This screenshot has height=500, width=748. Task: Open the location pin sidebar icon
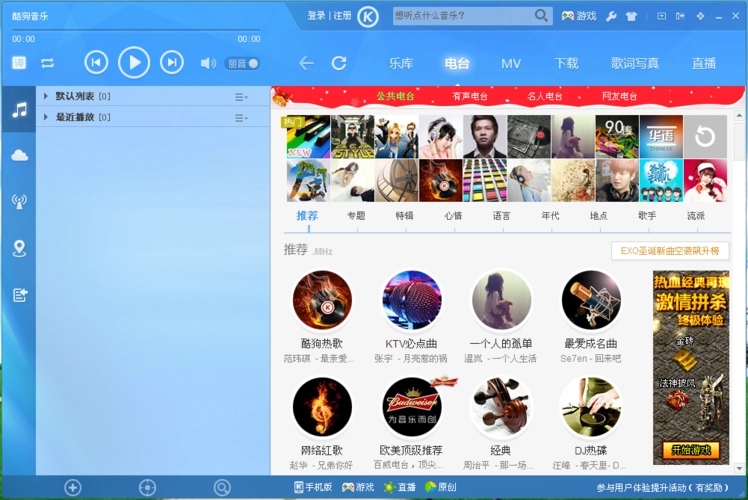point(19,248)
